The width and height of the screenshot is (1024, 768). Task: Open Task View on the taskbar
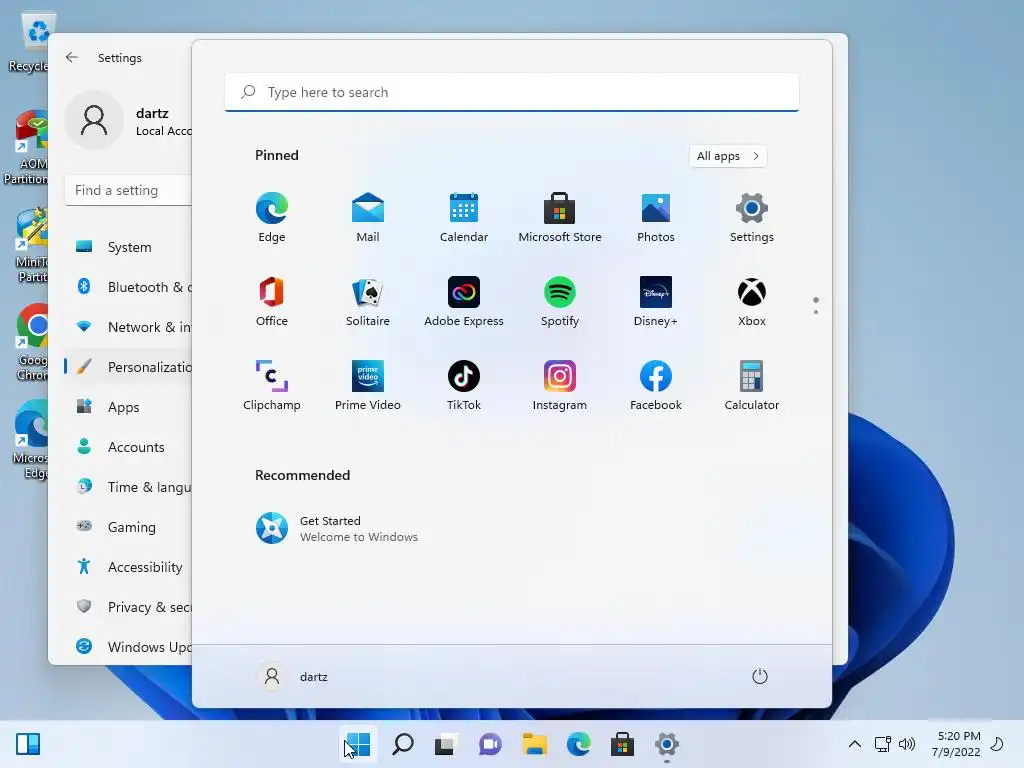(x=446, y=744)
